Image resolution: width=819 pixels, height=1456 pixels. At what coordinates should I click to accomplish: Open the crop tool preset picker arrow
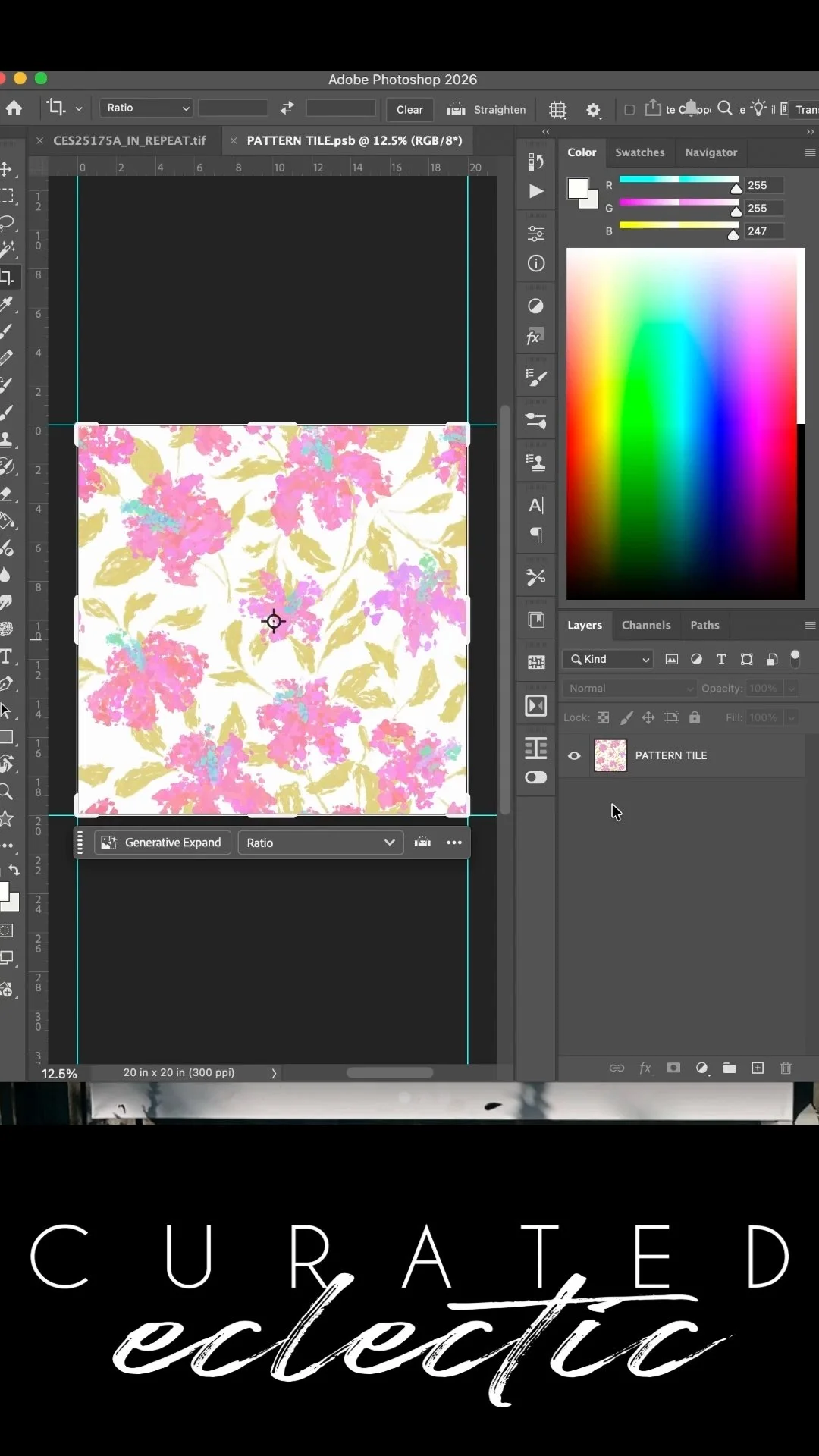[79, 109]
